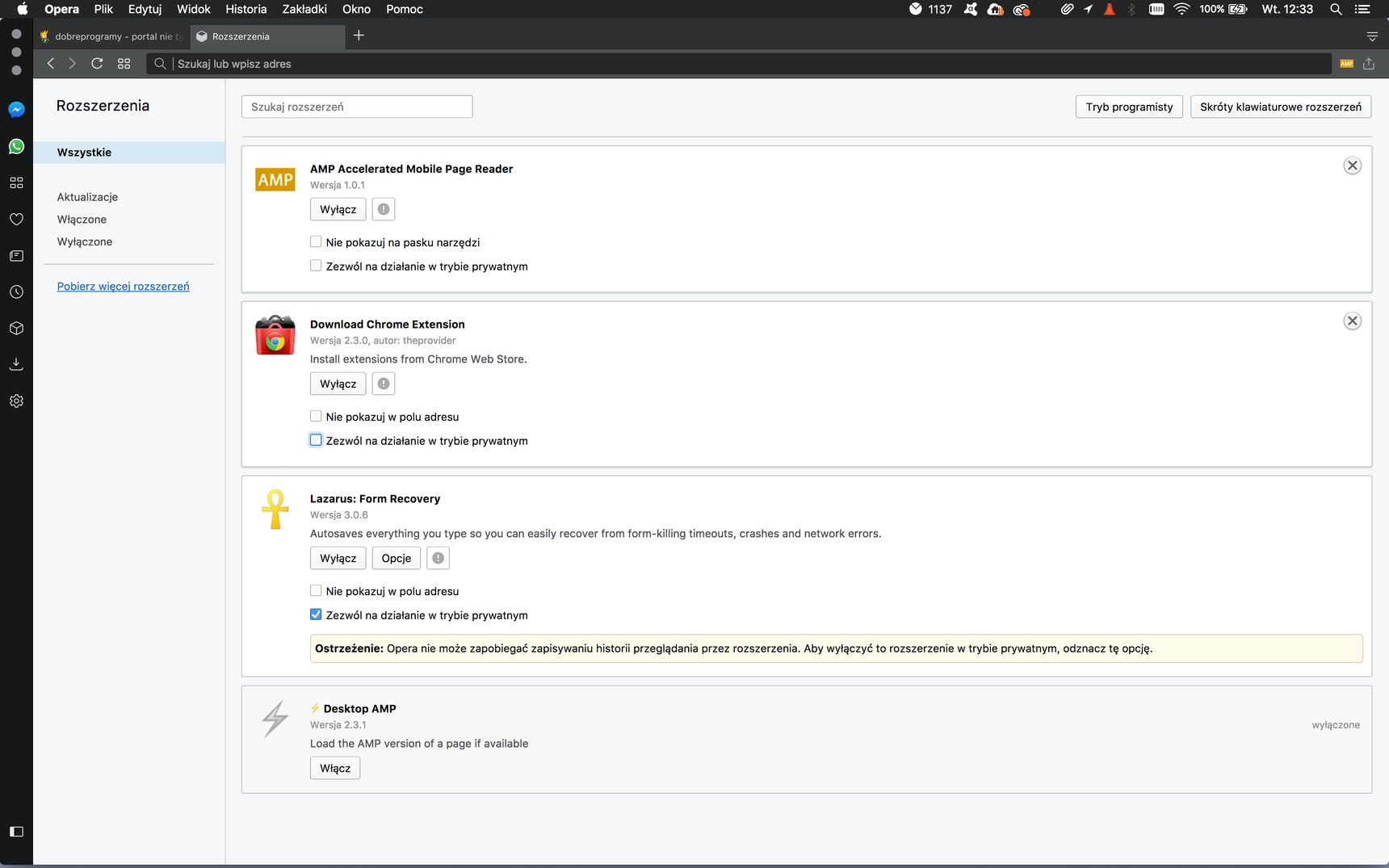Reload the current page
Image resolution: width=1389 pixels, height=868 pixels.
(97, 63)
